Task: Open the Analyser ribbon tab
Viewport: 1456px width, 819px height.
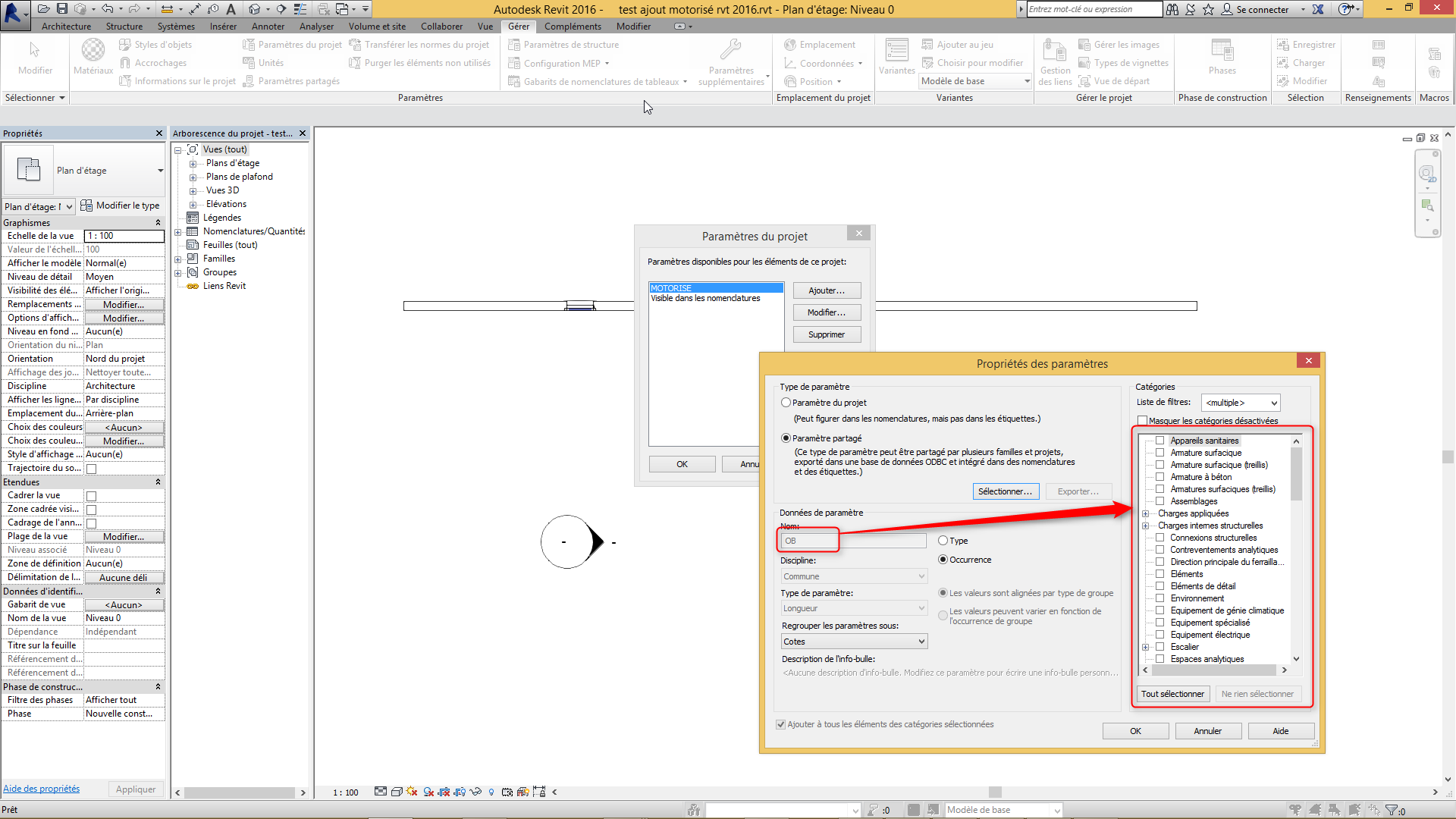Action: point(316,27)
